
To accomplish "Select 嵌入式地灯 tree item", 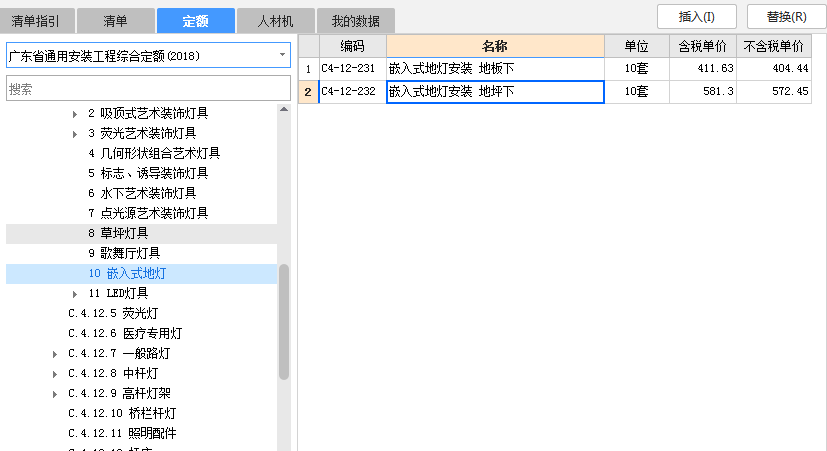I will (x=141, y=273).
